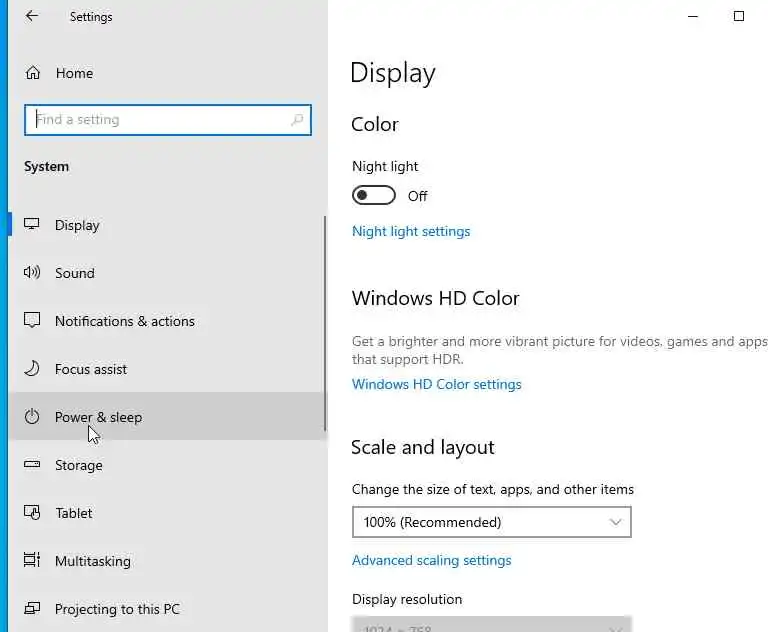The width and height of the screenshot is (768, 632).
Task: Turn on the Night light toggle
Action: click(374, 196)
